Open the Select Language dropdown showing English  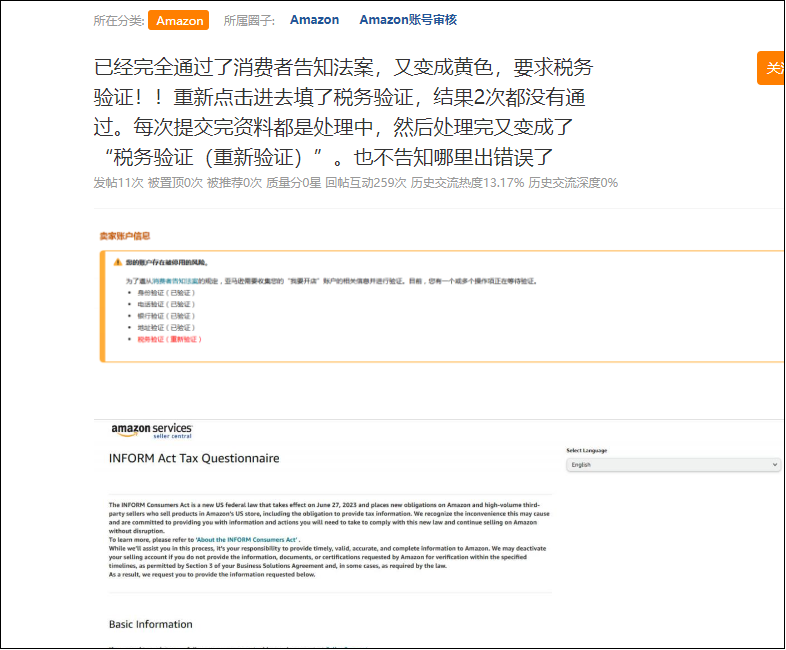pyautogui.click(x=673, y=465)
